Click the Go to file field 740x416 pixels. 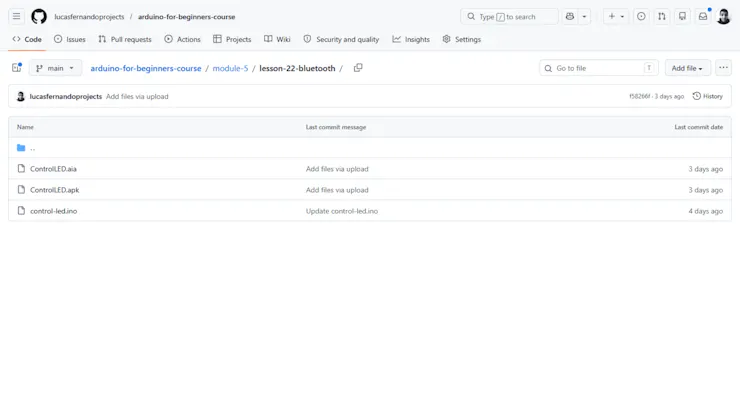(x=598, y=68)
